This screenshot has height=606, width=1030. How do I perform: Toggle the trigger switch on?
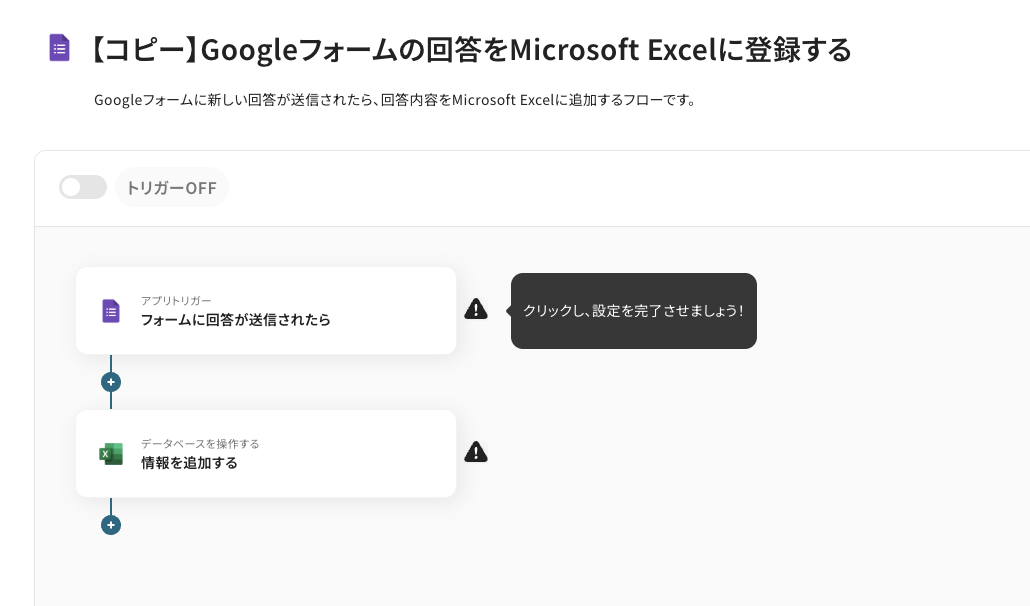[83, 187]
